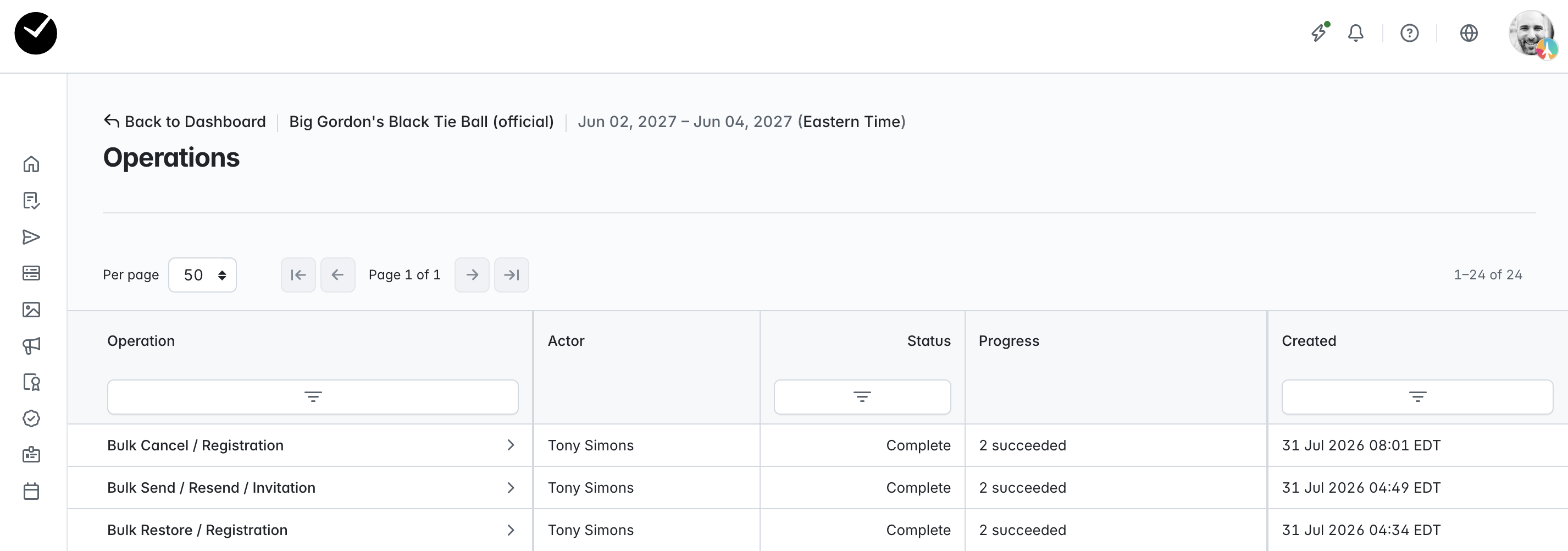Go back to Dashboard
The width and height of the screenshot is (1568, 551).
[185, 122]
